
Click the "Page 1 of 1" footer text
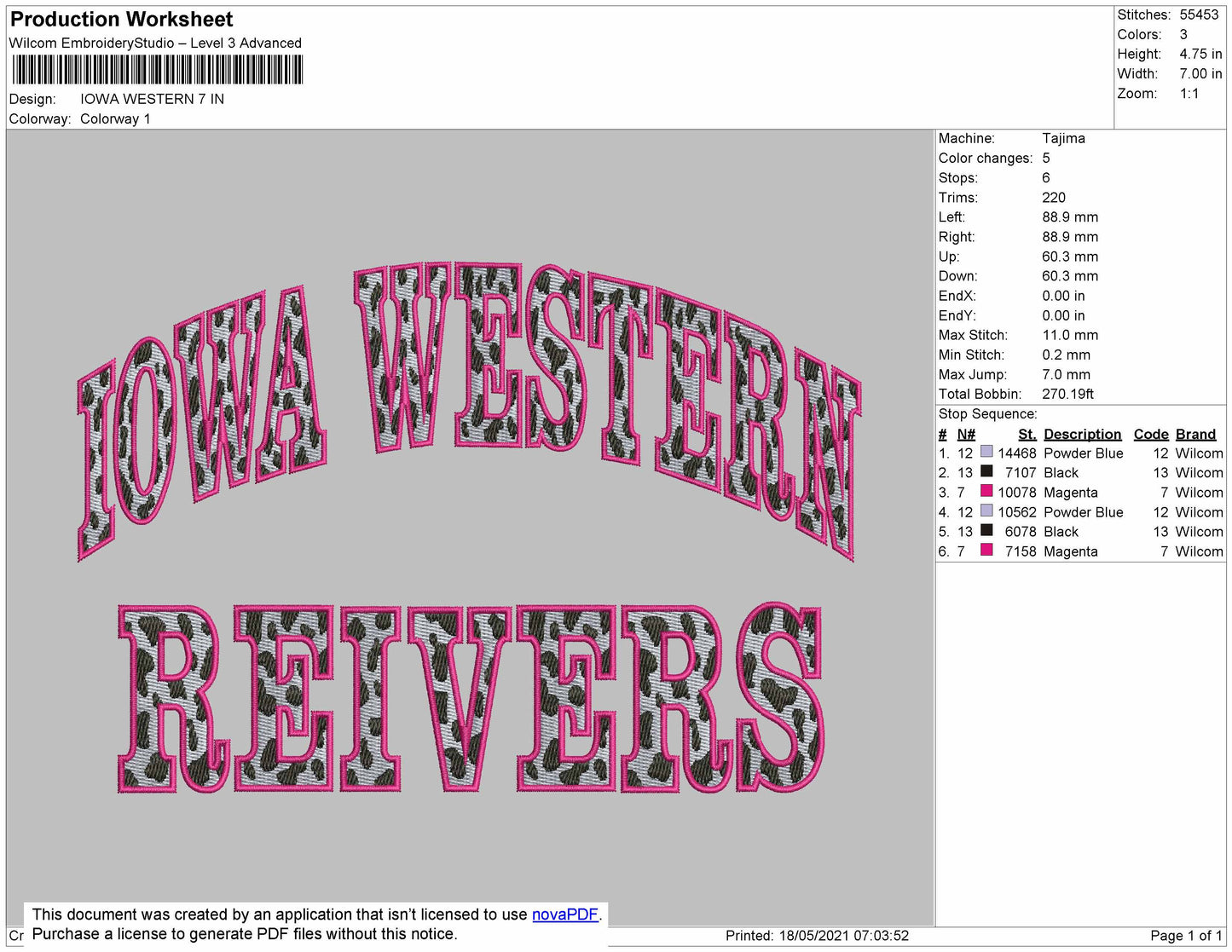(1187, 936)
